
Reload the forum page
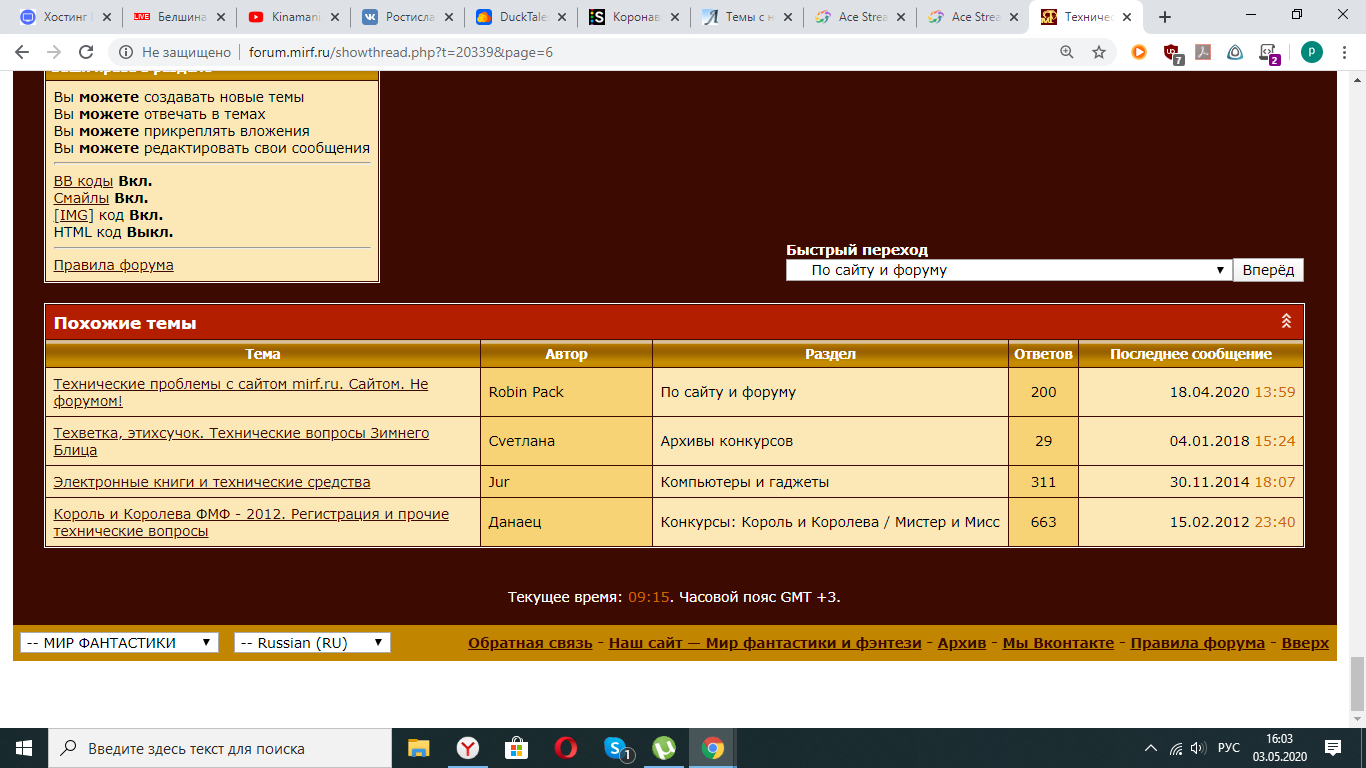tap(86, 52)
